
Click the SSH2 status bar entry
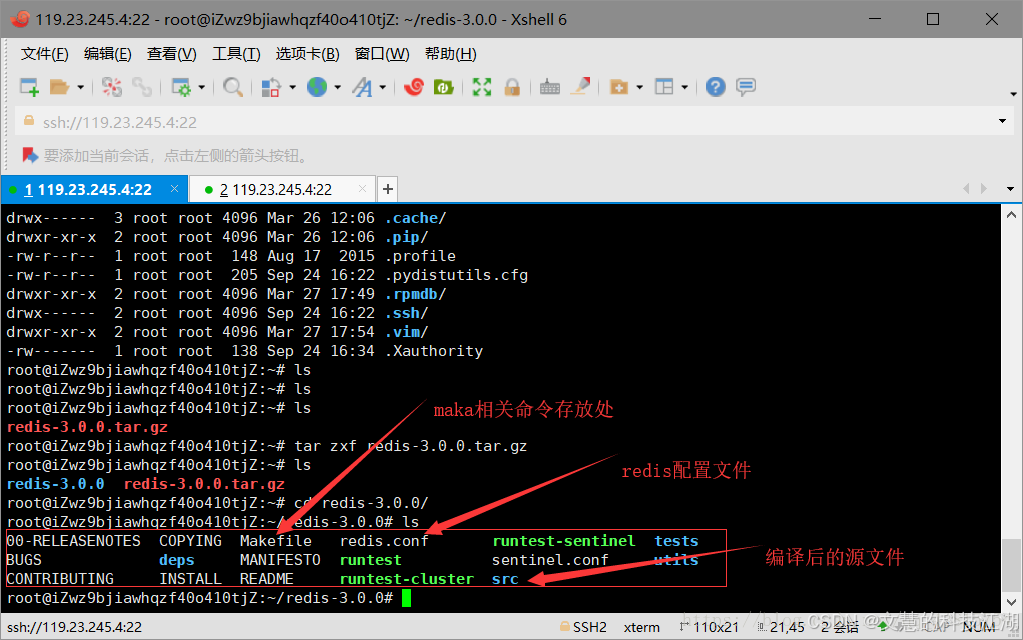(583, 627)
